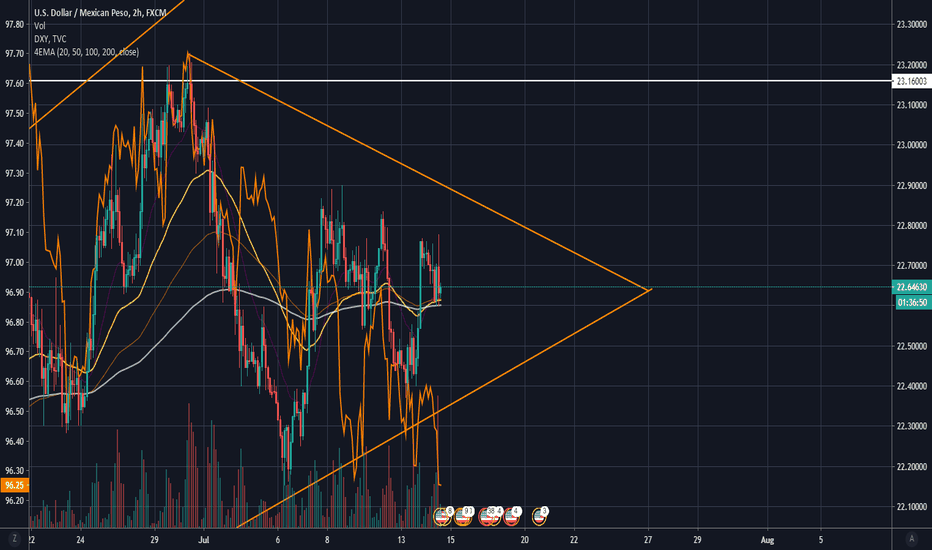Click the timezone 'Z' button at bottom-left

(x=14, y=539)
